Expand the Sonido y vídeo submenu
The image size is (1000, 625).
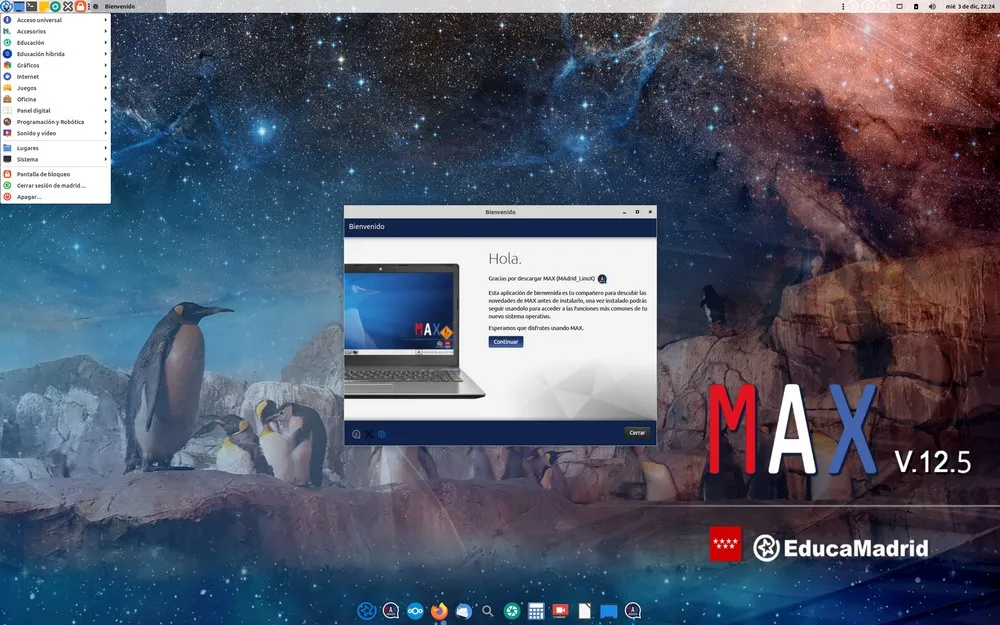click(45, 132)
